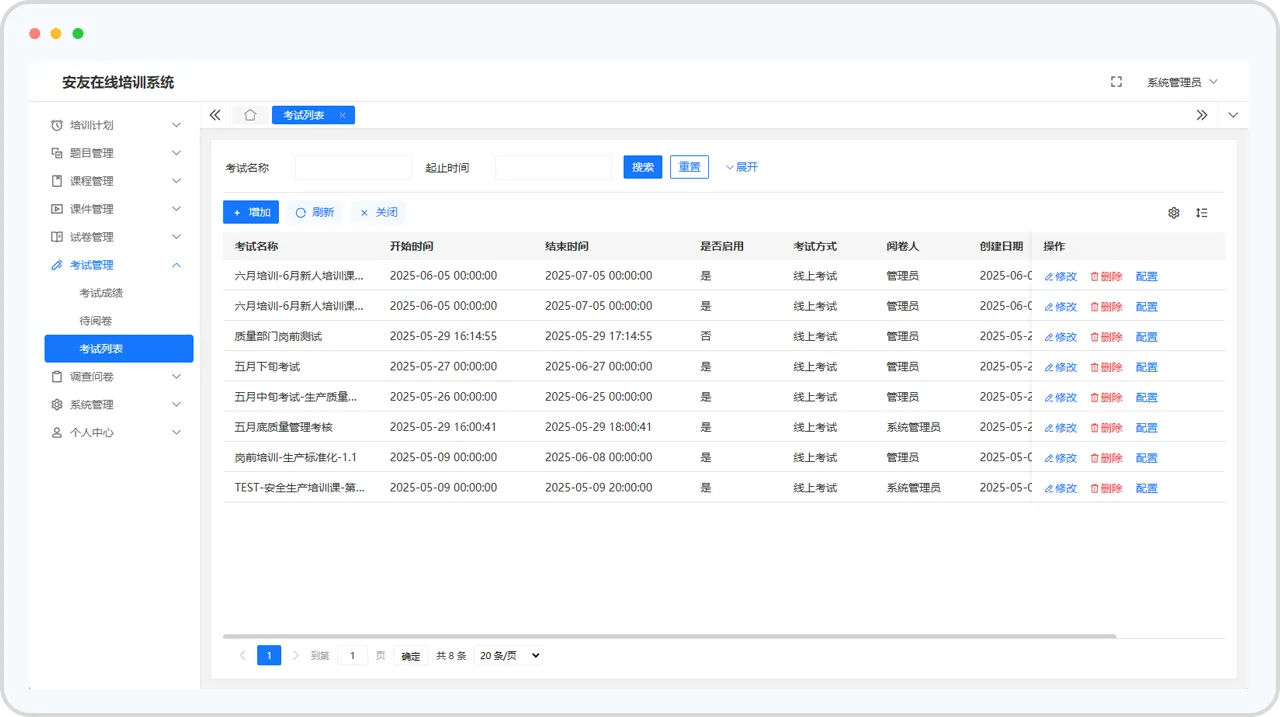Select 考试列表 in the sidebar
1280x717 pixels.
tap(119, 349)
